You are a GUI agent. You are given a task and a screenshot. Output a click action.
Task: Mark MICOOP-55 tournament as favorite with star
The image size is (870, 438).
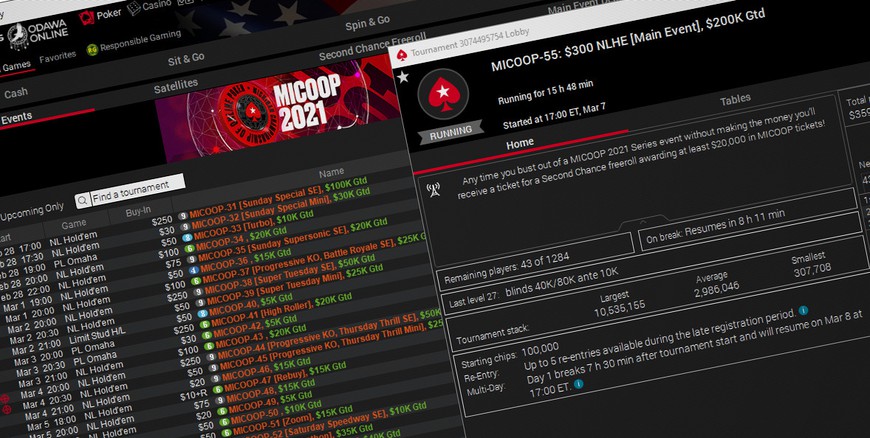(x=403, y=77)
